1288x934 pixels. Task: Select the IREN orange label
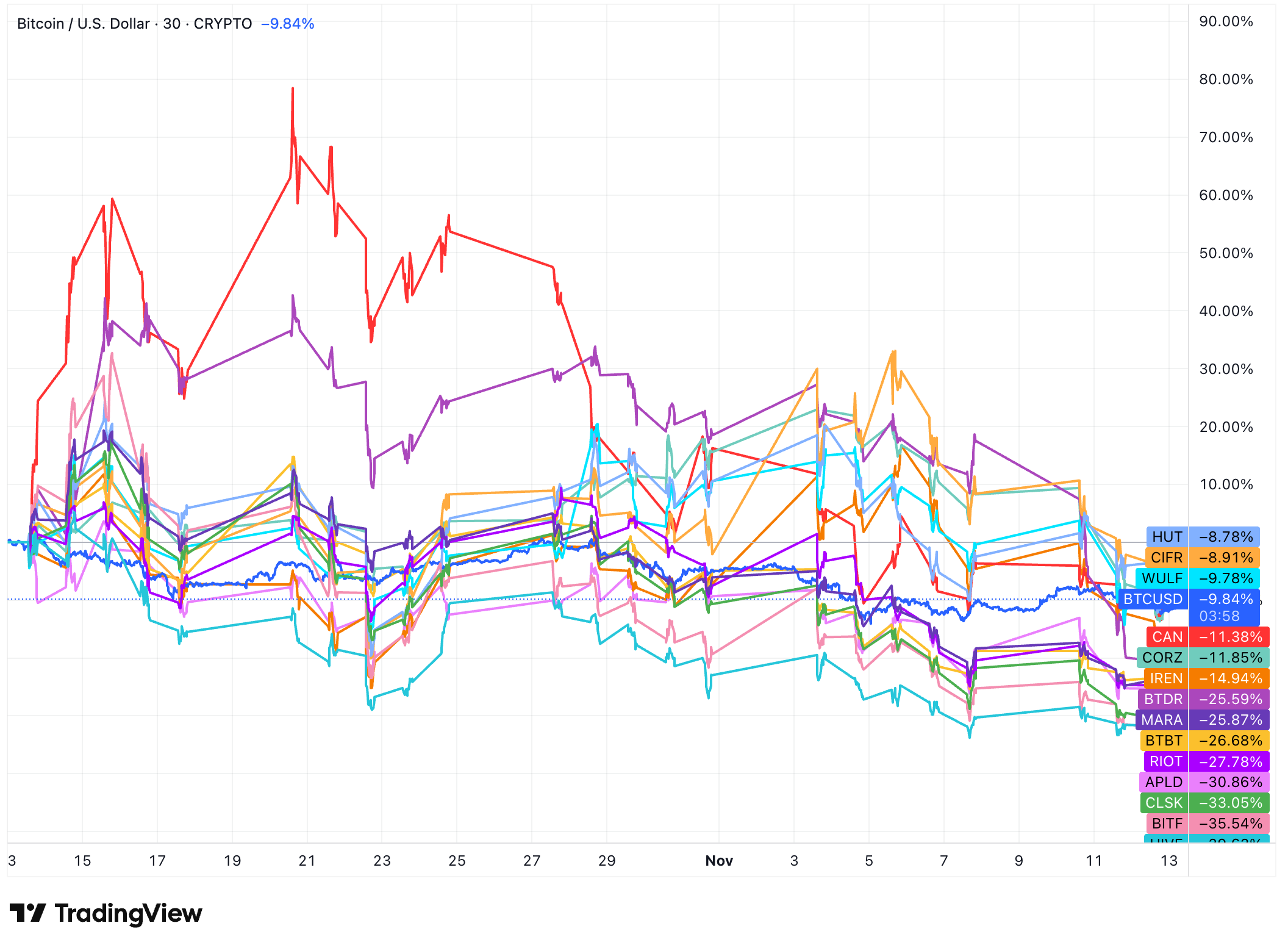tap(1165, 678)
